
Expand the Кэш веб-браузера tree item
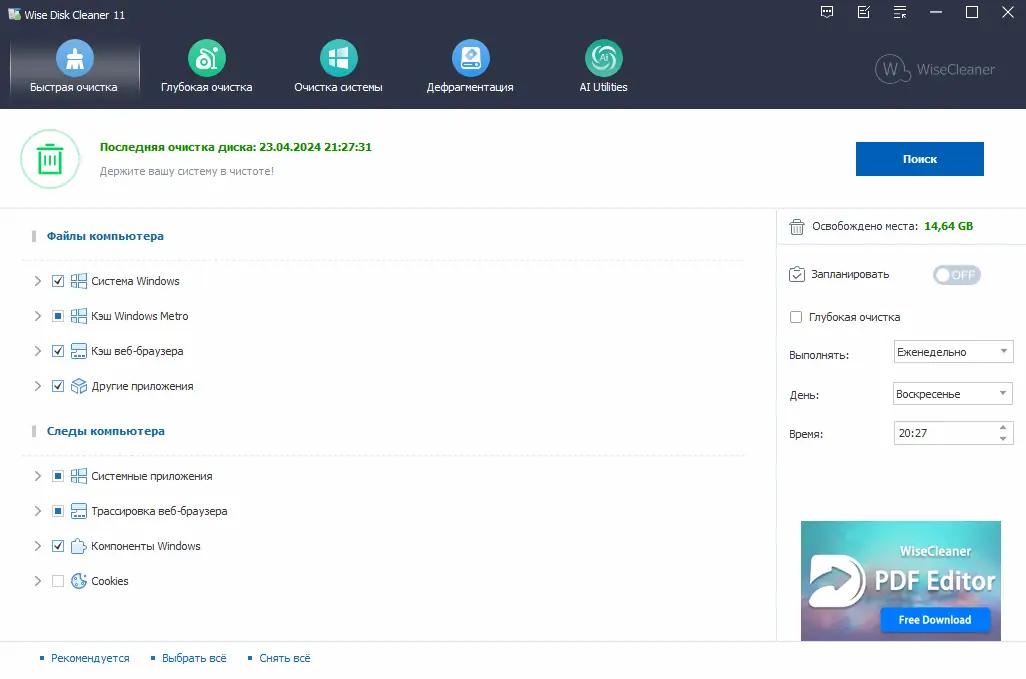(x=37, y=351)
